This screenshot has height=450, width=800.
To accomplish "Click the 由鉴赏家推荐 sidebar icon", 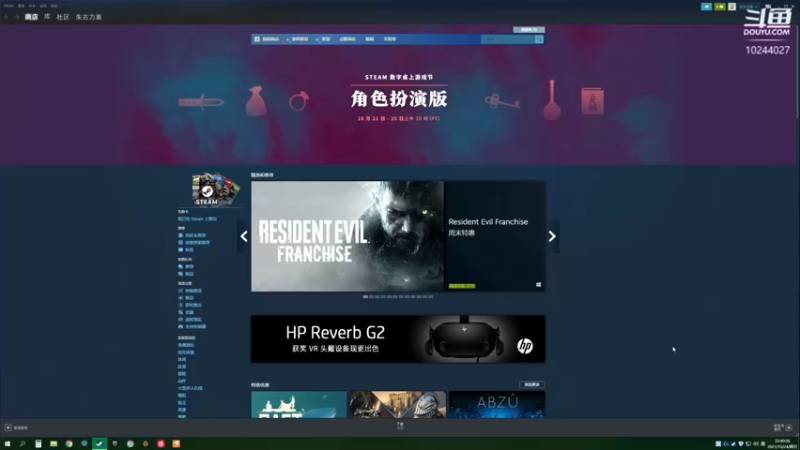I will [x=181, y=242].
